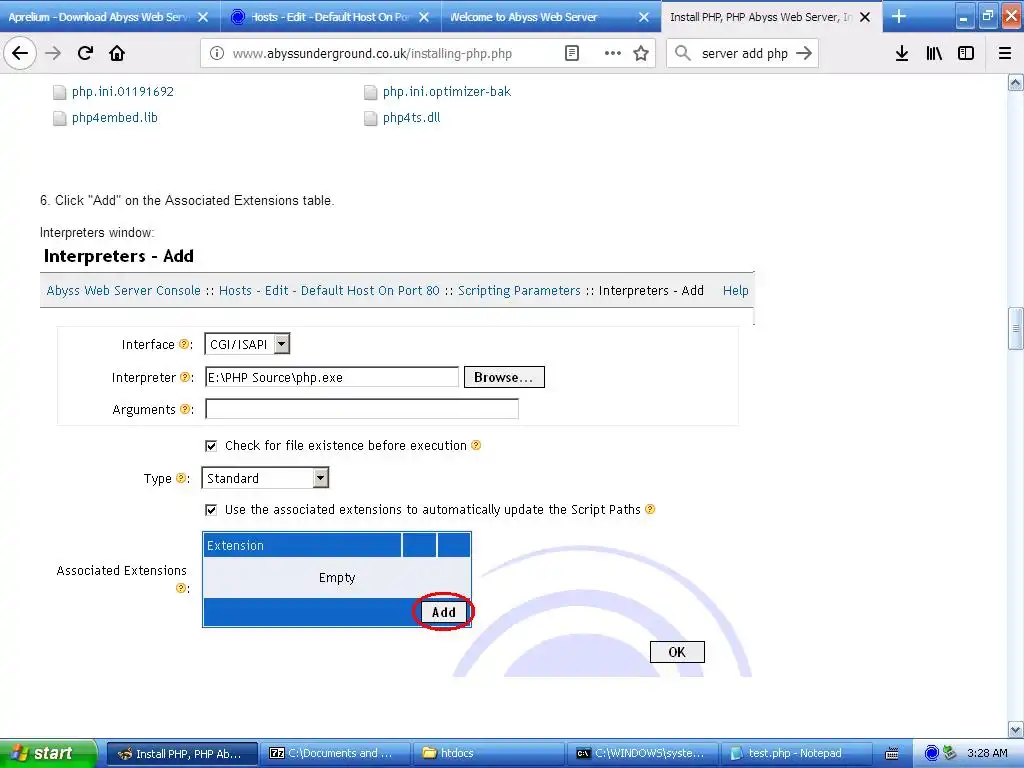
Task: Click the php4ts.dll file icon
Action: pyautogui.click(x=370, y=118)
